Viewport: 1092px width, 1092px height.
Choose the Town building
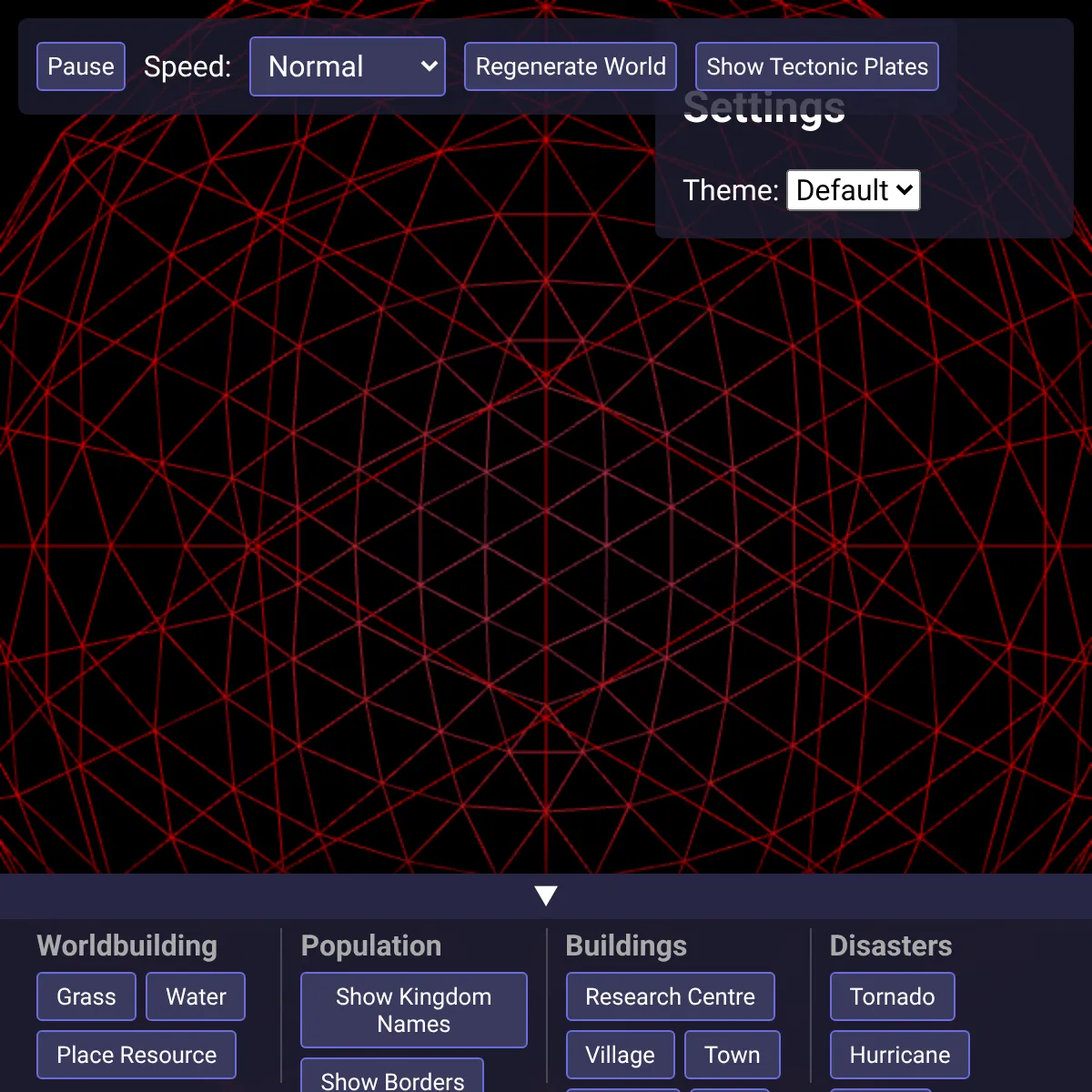(733, 1055)
